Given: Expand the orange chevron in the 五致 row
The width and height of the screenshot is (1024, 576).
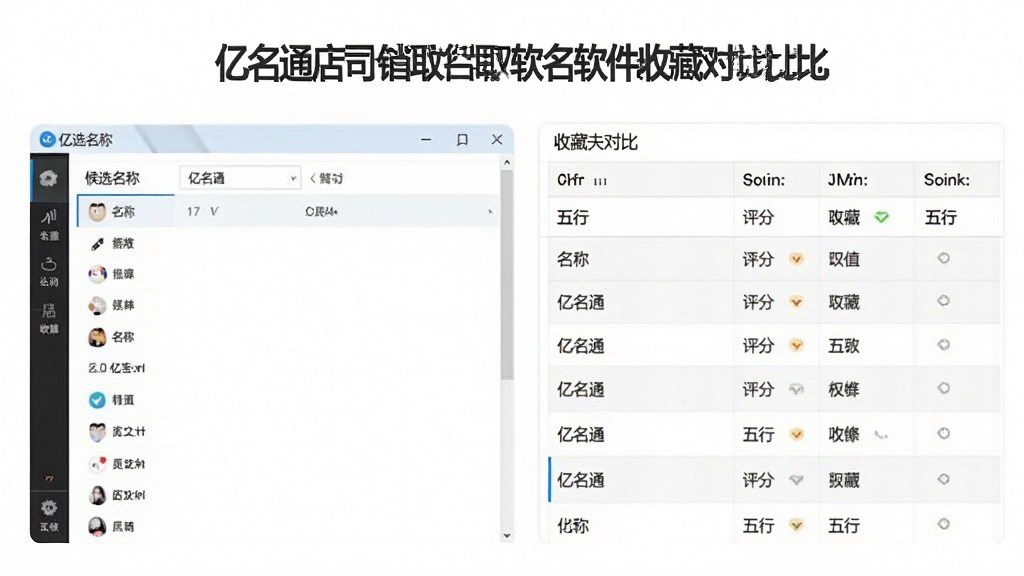Looking at the screenshot, I should [x=796, y=345].
